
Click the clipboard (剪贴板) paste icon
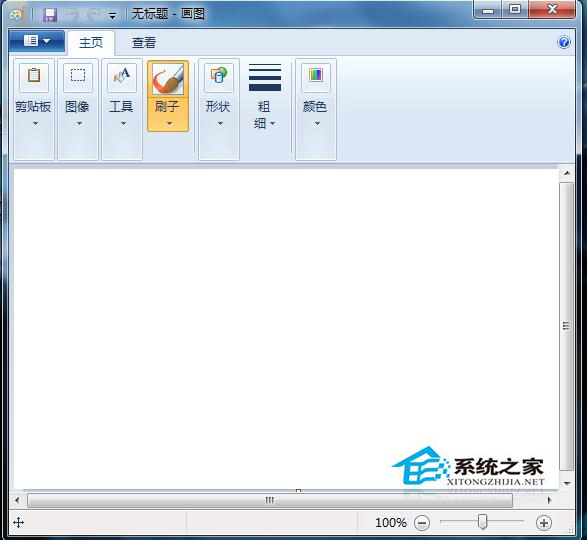[x=34, y=77]
